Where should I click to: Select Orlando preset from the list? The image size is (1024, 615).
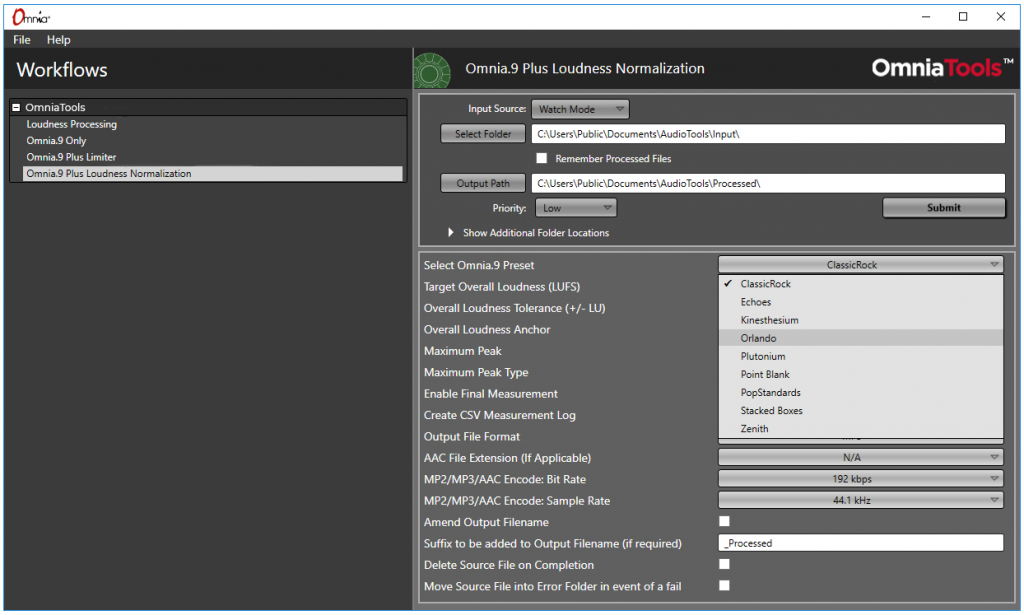point(759,338)
